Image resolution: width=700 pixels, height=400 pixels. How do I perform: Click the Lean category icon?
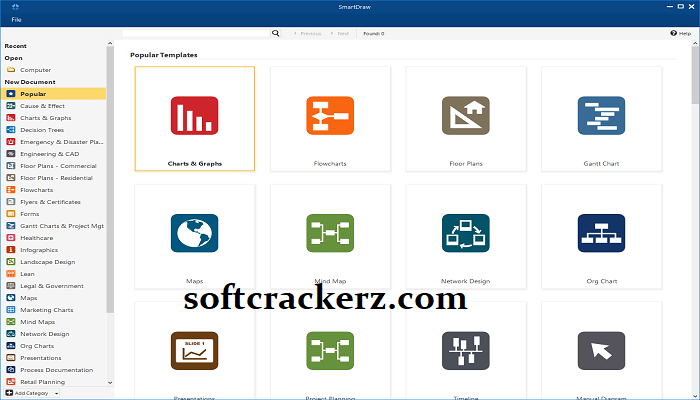(x=11, y=274)
